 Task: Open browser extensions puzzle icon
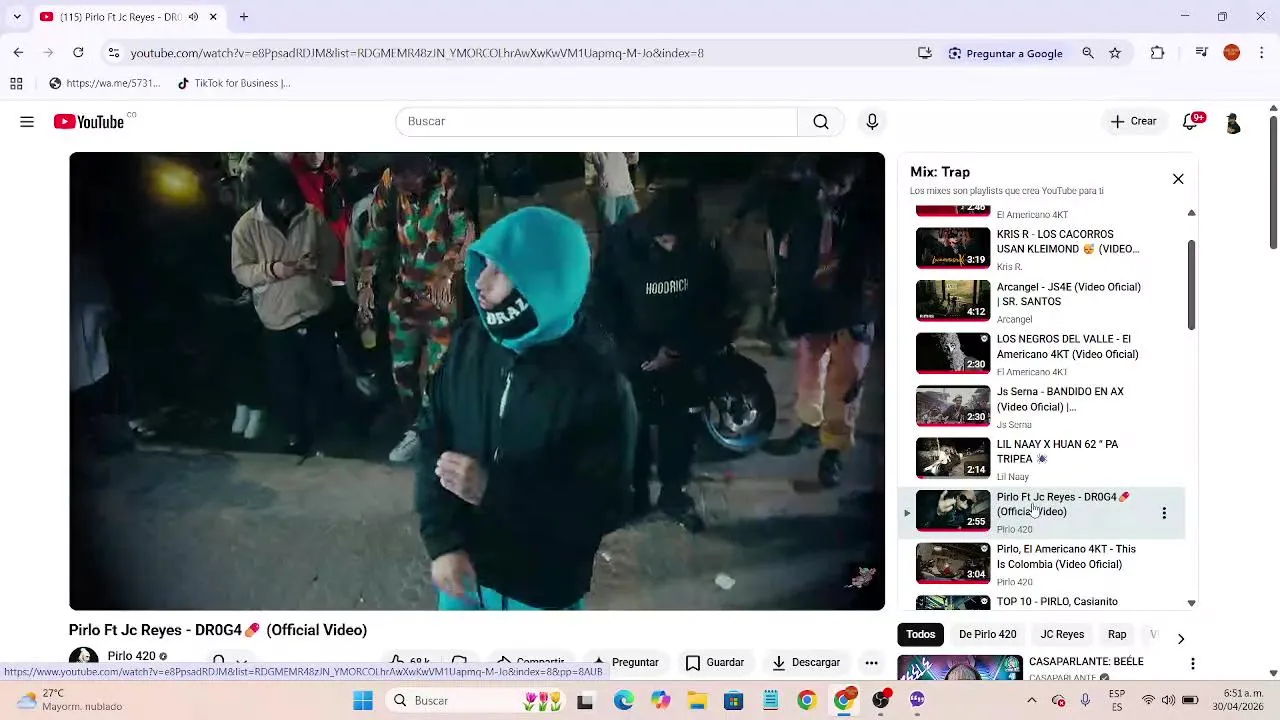coord(1158,53)
